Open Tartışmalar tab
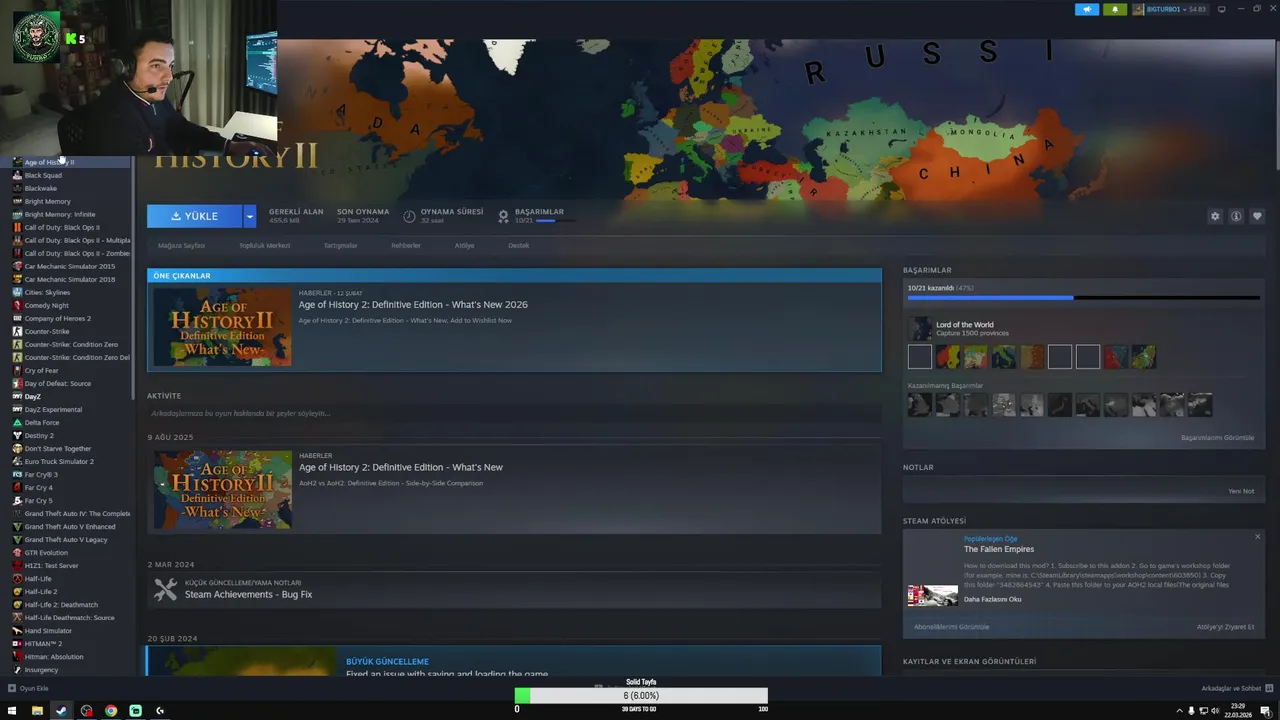Screen dimensions: 1280x720 (x=340, y=245)
